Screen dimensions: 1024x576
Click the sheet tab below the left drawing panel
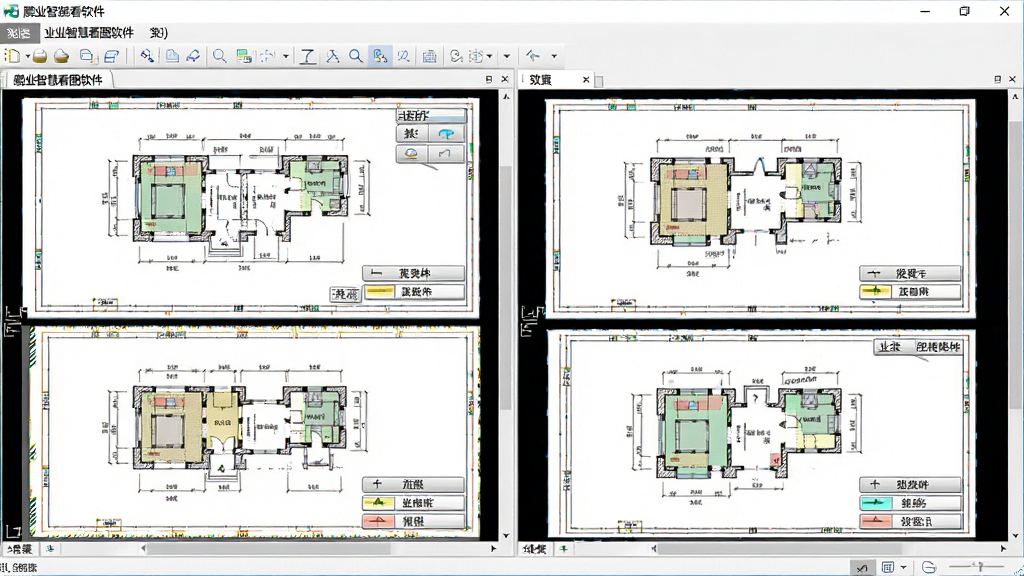click(20, 549)
